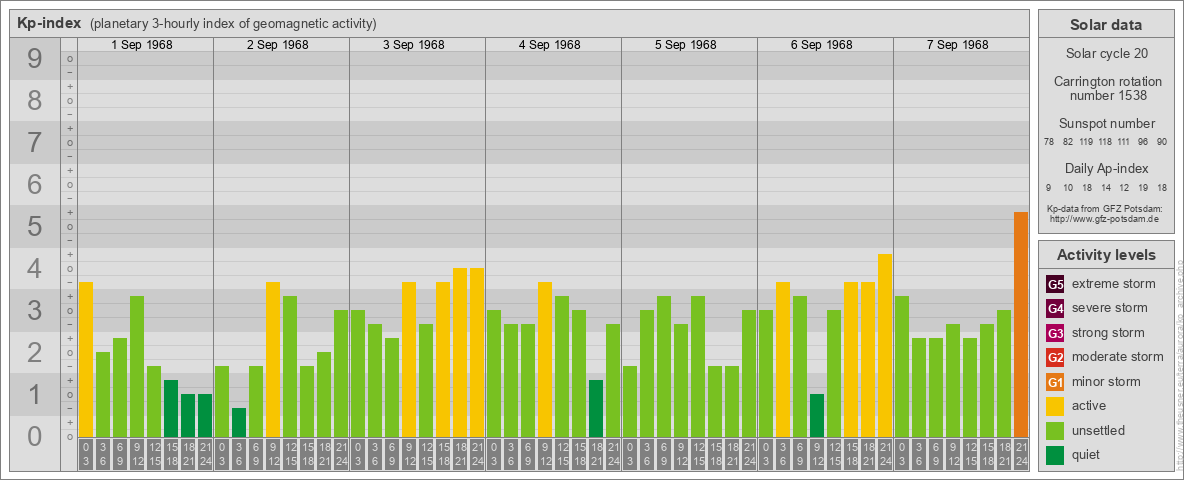Select the 2 Sep 1968 date header
Viewport: 1184px width, 480px height.
click(278, 45)
